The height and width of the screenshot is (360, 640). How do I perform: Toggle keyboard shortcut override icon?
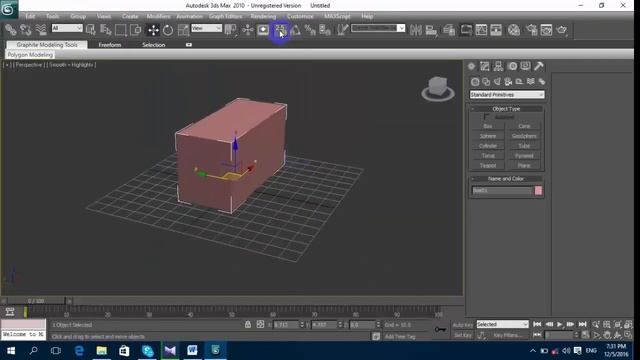click(263, 30)
